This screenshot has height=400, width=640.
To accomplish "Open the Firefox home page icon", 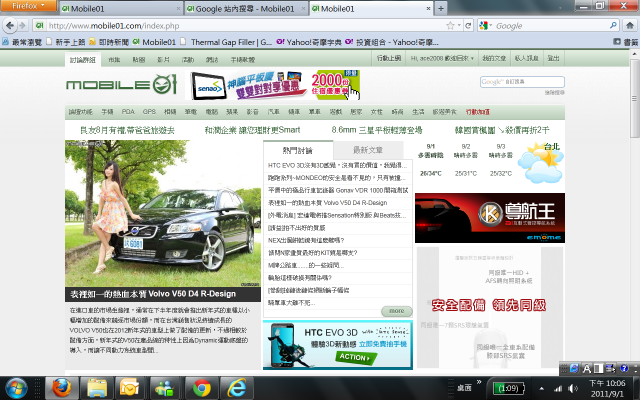I will 630,25.
